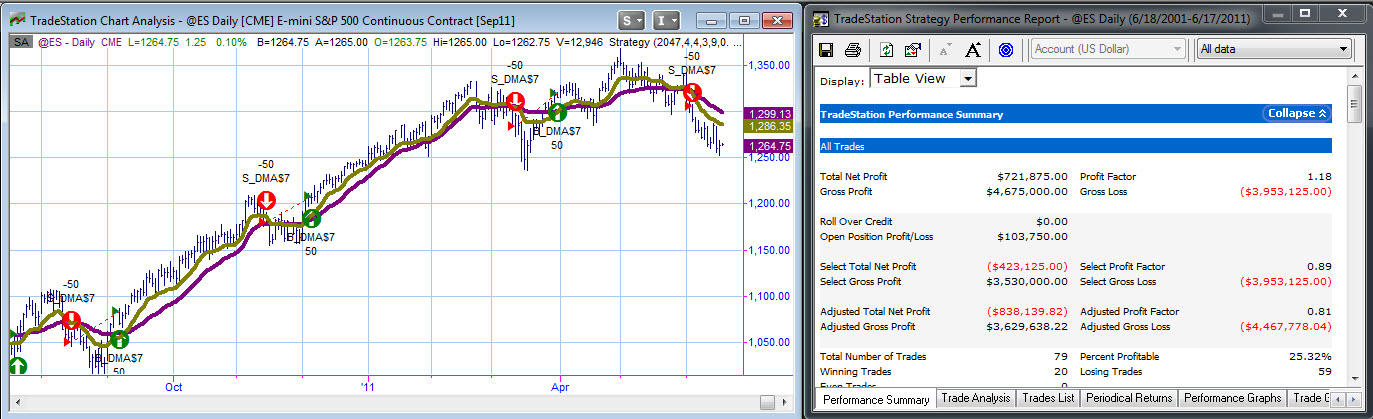The width and height of the screenshot is (1373, 419).
Task: Minimize the Chart Analysis window
Action: coord(711,20)
